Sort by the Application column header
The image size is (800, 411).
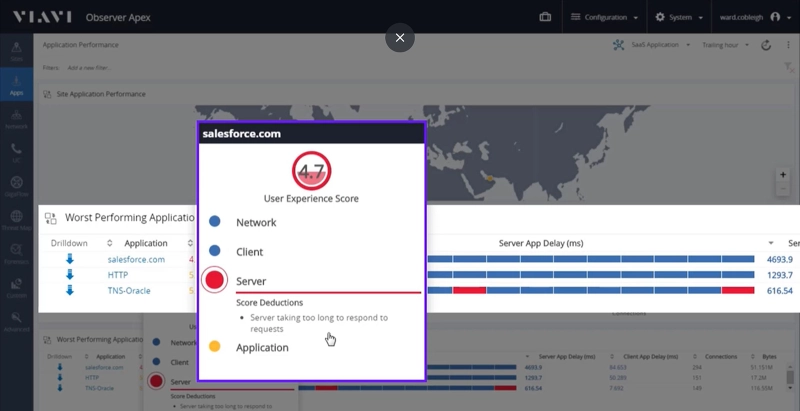145,243
